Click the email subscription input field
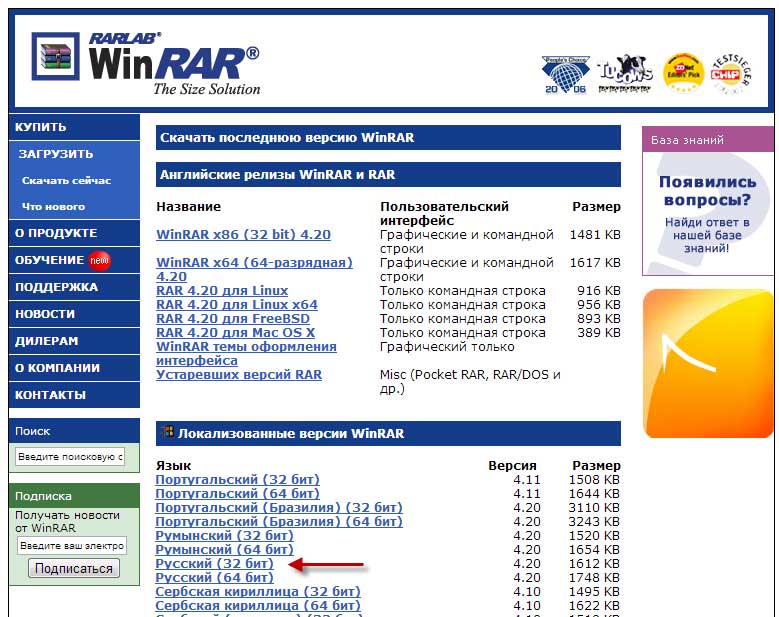This screenshot has width=779, height=617. [x=72, y=545]
